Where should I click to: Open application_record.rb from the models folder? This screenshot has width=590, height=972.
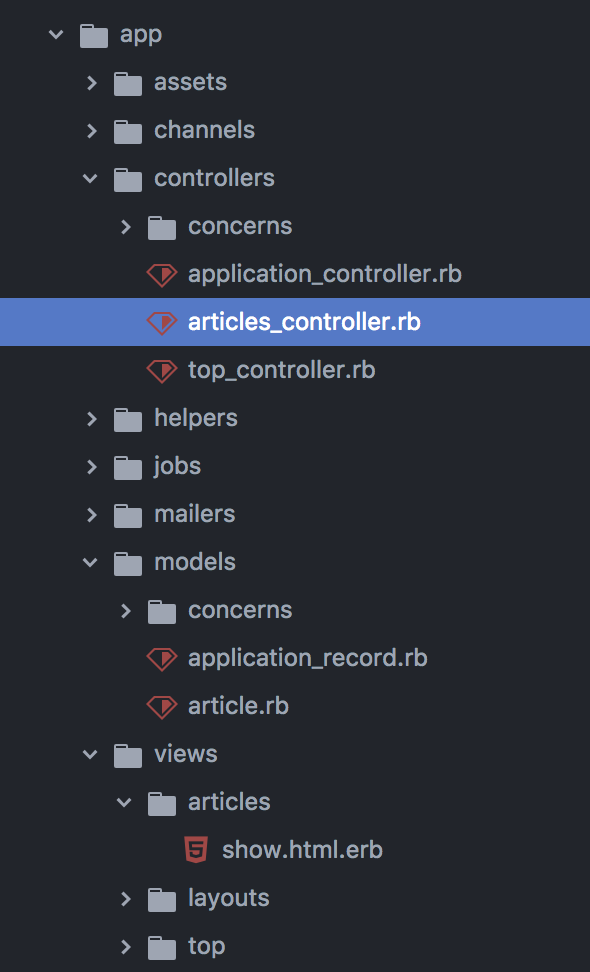(x=308, y=658)
